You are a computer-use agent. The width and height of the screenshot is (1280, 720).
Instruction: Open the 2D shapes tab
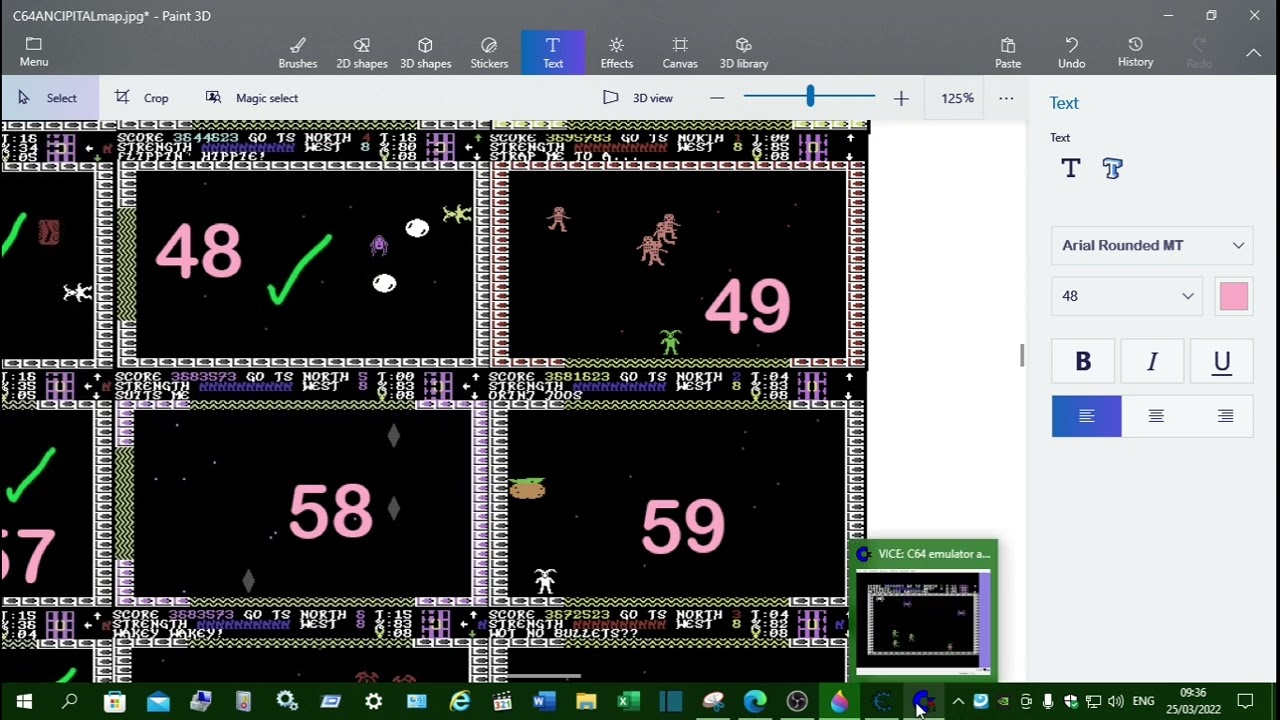(362, 53)
